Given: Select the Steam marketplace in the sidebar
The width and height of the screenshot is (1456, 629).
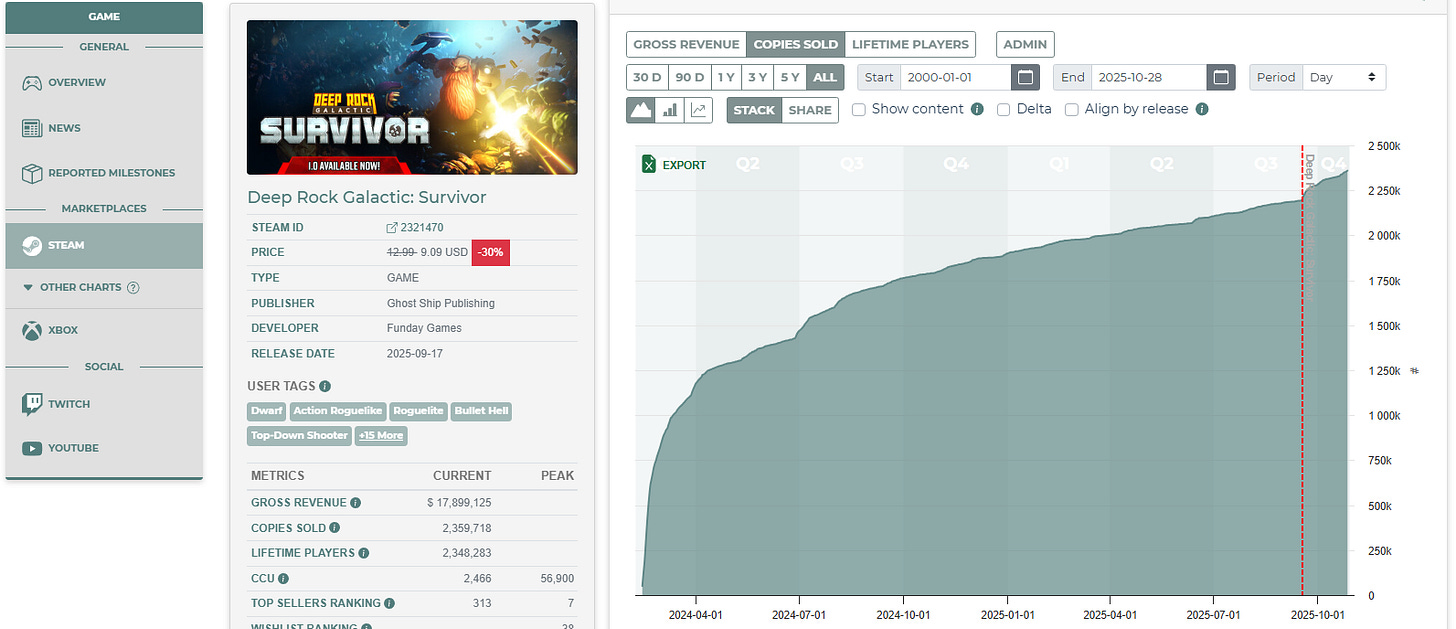Looking at the screenshot, I should coord(103,245).
